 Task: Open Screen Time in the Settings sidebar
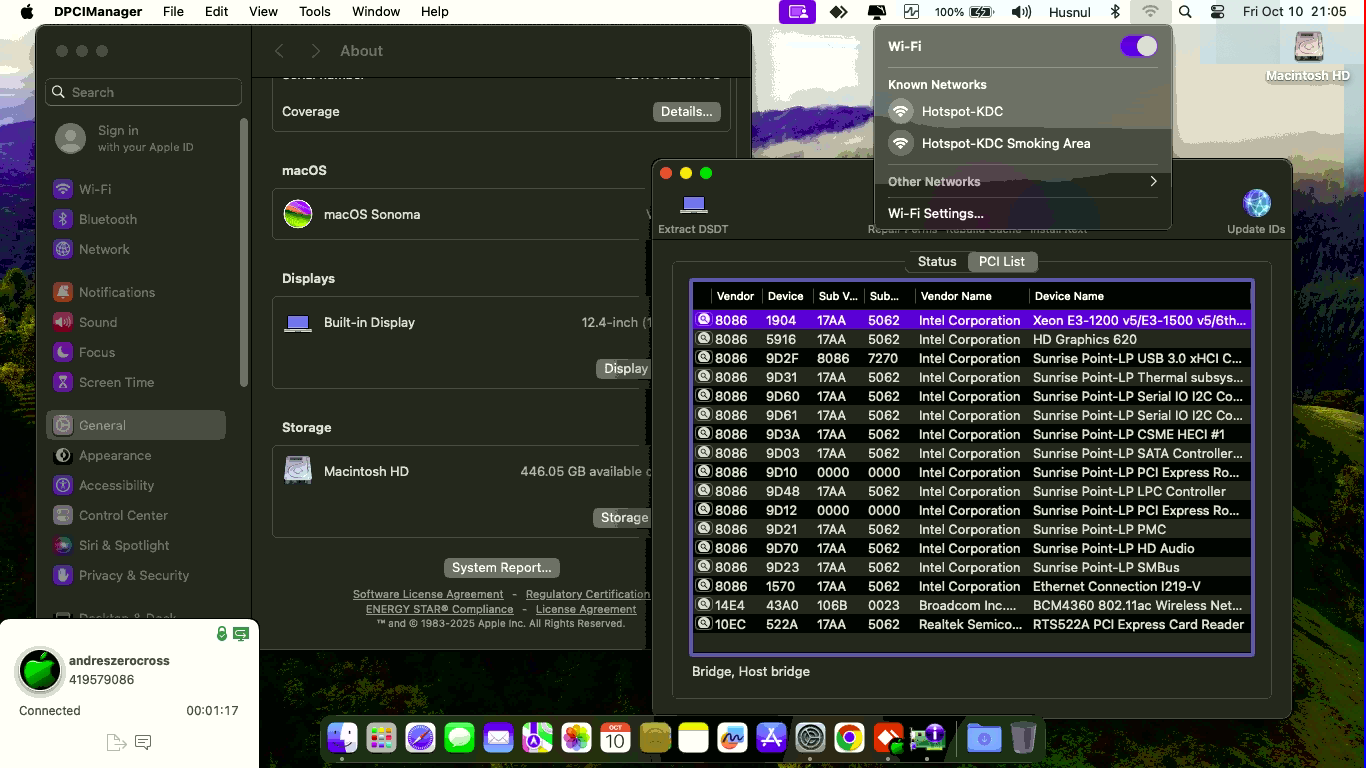[x=136, y=382]
